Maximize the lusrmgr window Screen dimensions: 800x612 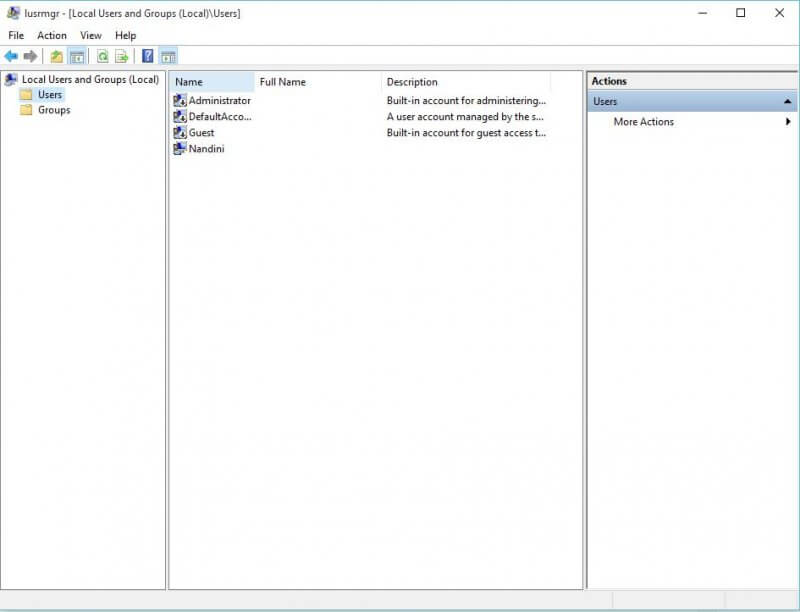click(x=741, y=13)
